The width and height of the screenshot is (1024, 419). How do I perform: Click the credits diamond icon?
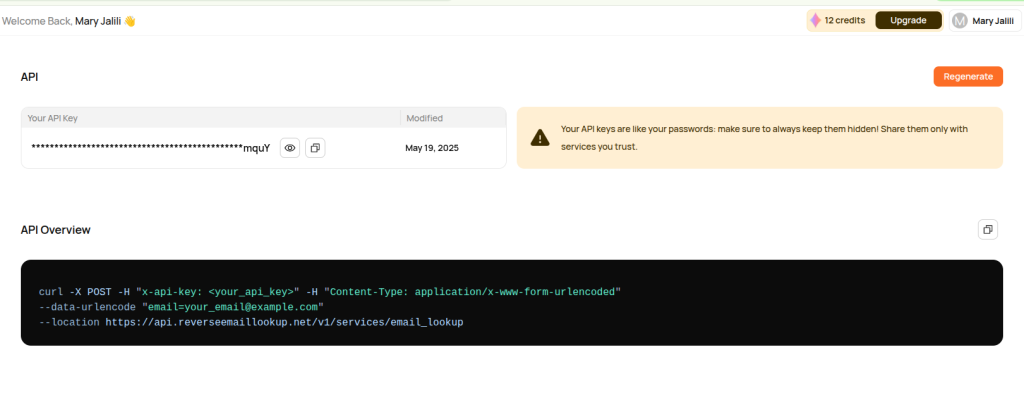pos(816,21)
